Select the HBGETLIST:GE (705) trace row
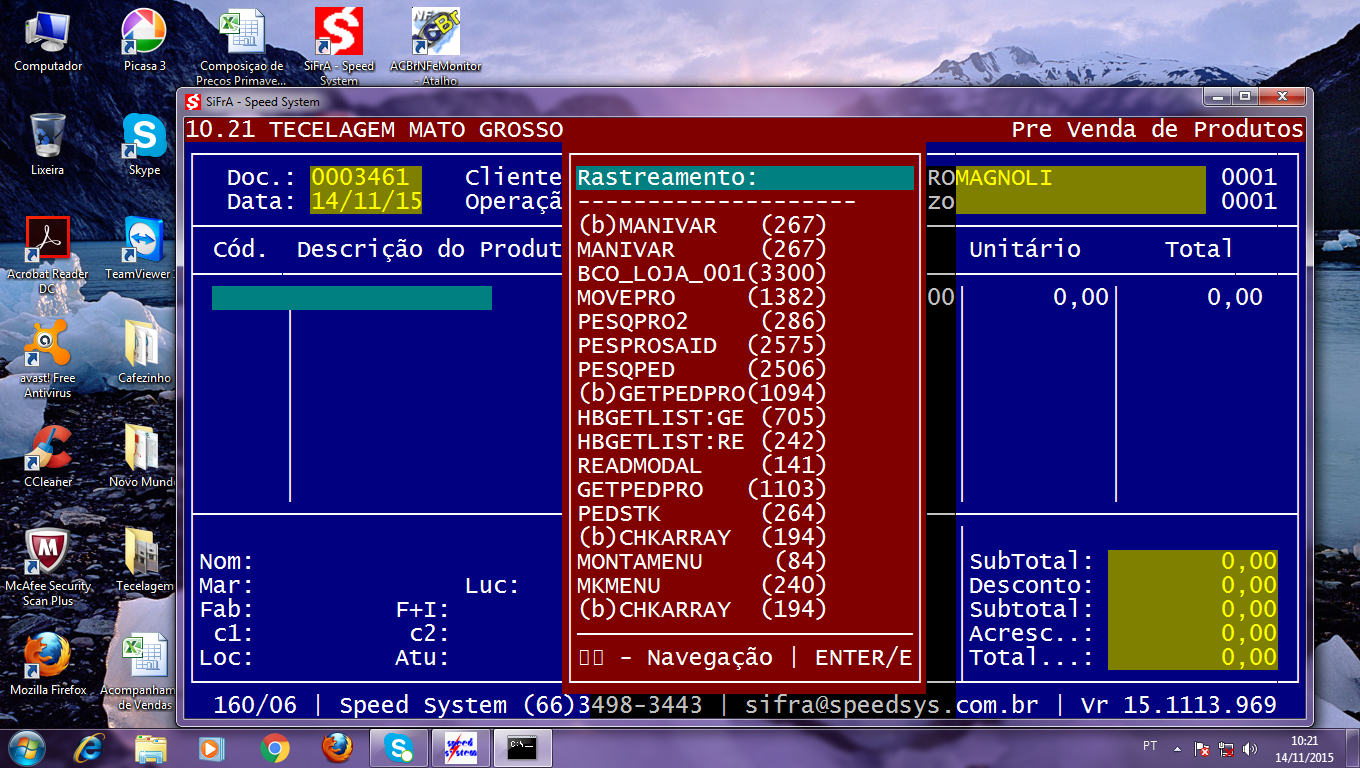 pos(702,418)
